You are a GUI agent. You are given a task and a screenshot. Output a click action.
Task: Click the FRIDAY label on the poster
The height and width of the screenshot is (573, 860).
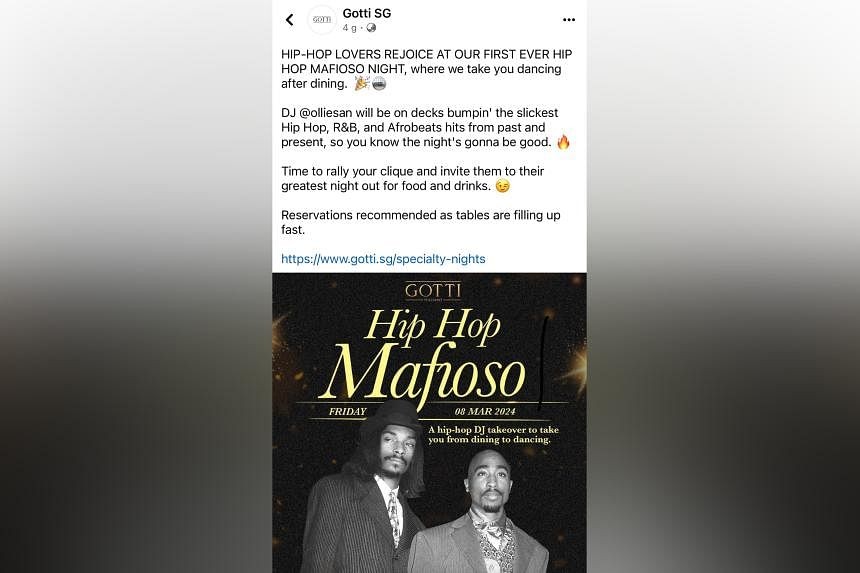coord(347,411)
